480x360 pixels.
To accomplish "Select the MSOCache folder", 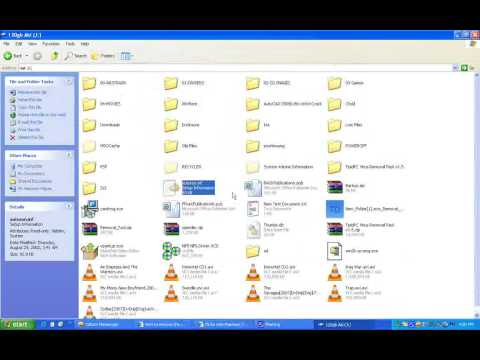I will point(101,146).
